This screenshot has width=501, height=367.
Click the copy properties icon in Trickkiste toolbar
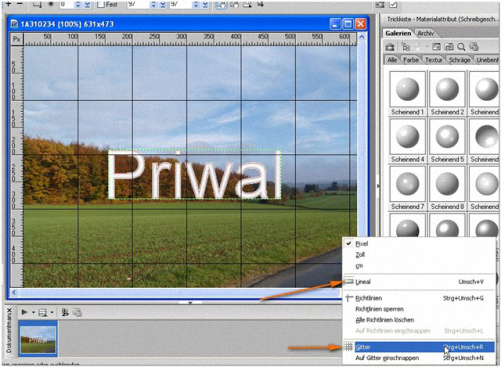[474, 47]
